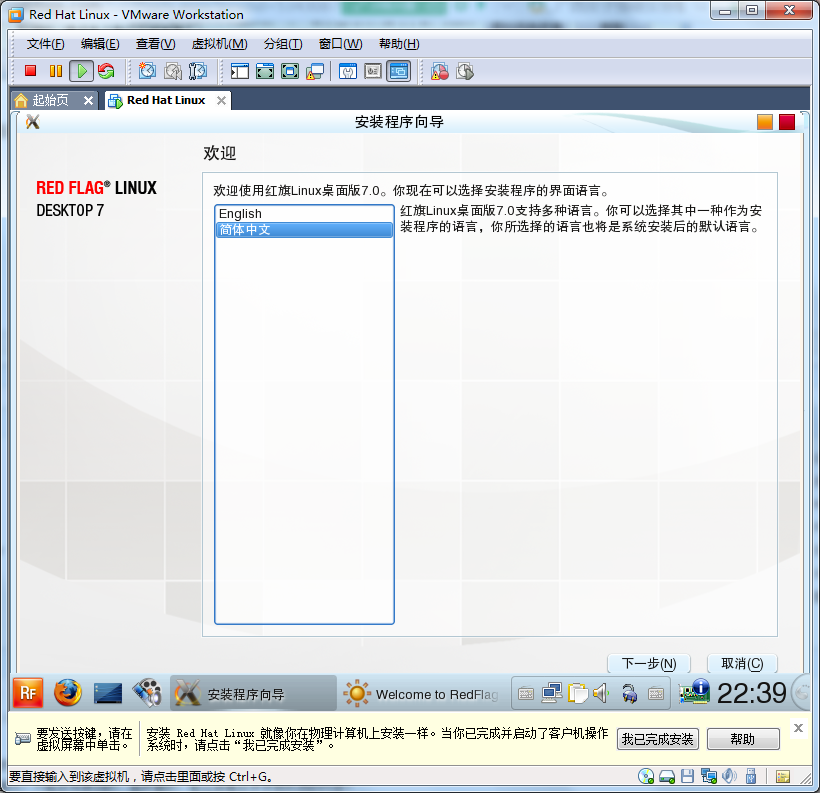Viewport: 820px width, 793px height.
Task: Click the 取消(C) cancel button
Action: (x=742, y=663)
